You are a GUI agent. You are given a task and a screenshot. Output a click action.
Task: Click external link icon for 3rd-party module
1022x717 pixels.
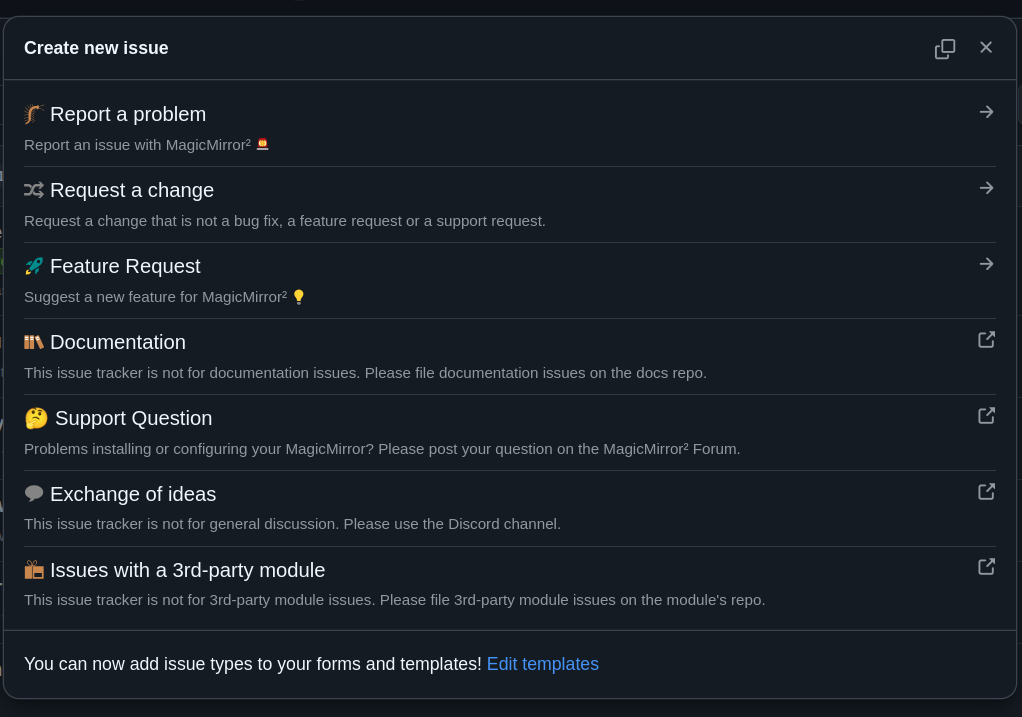[x=986, y=567]
